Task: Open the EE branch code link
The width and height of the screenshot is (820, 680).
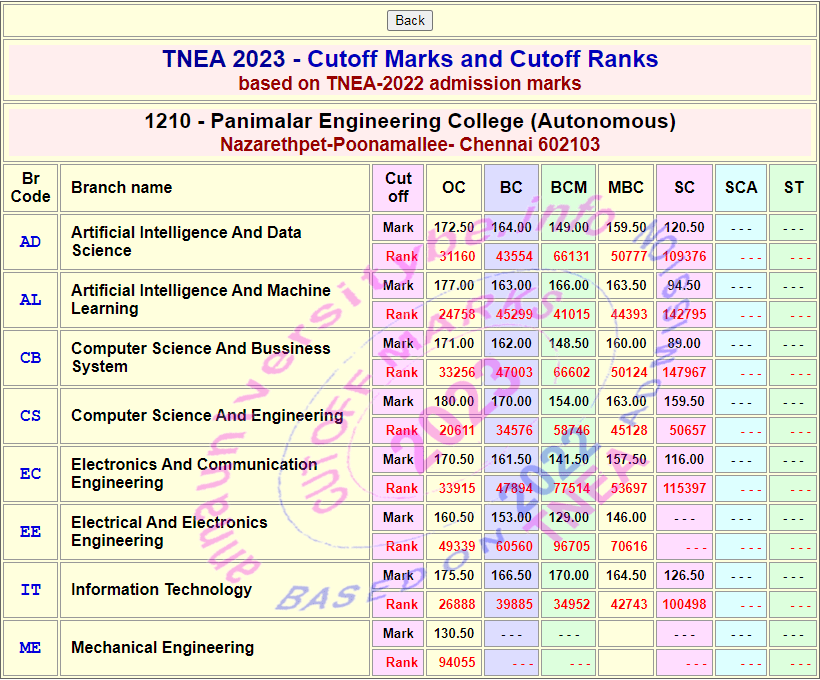Action: [30, 532]
